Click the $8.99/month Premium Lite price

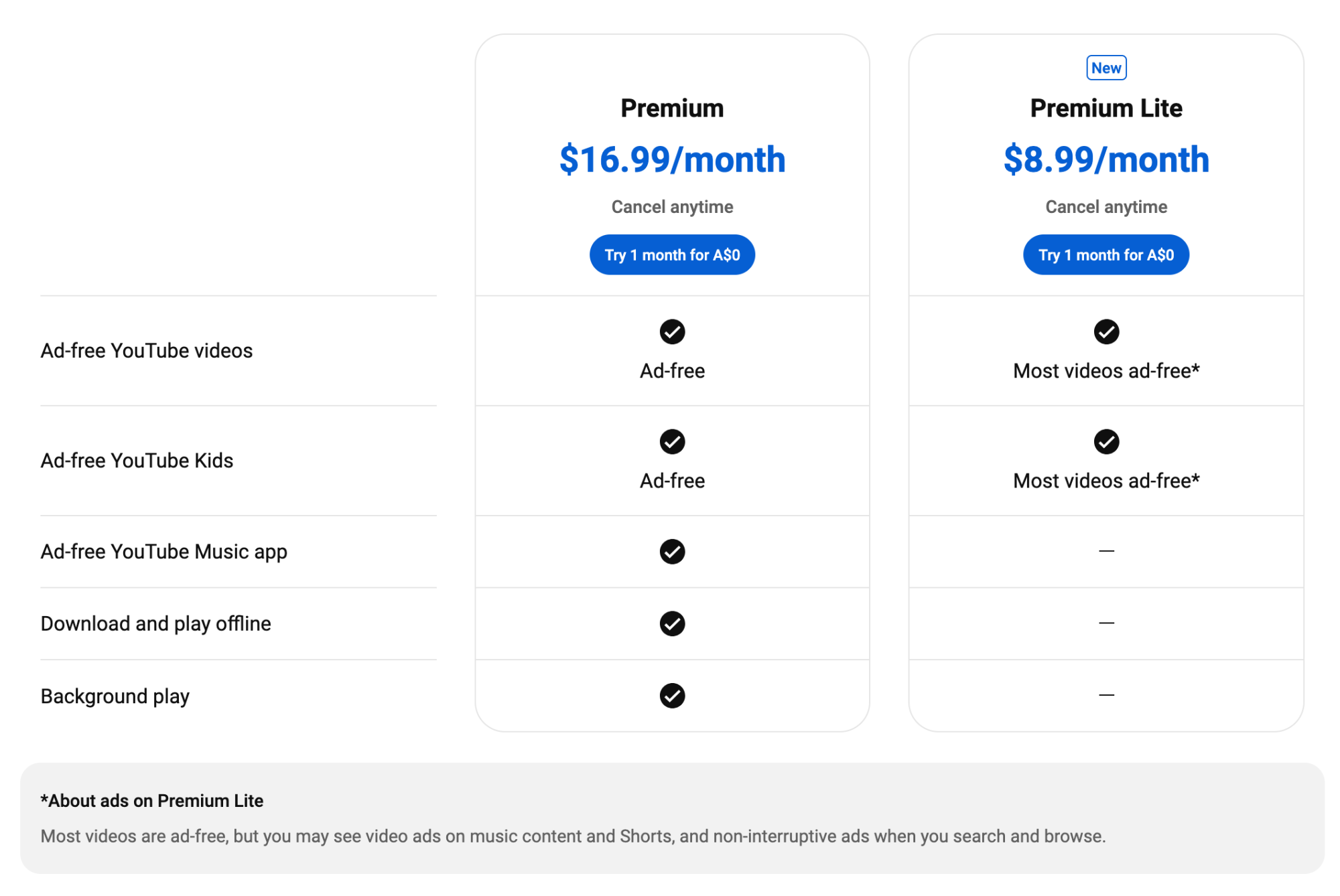[1106, 159]
